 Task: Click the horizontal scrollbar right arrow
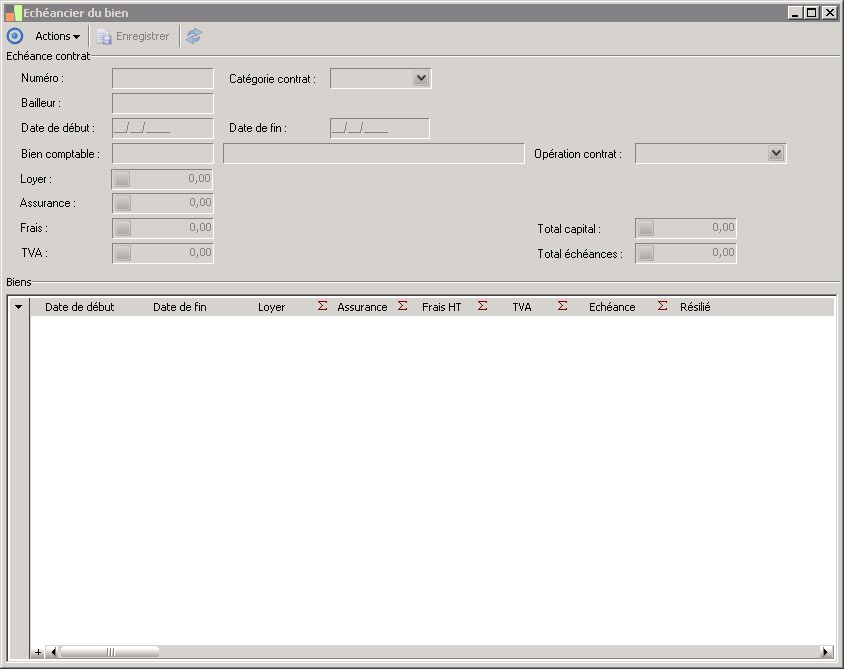(x=826, y=652)
